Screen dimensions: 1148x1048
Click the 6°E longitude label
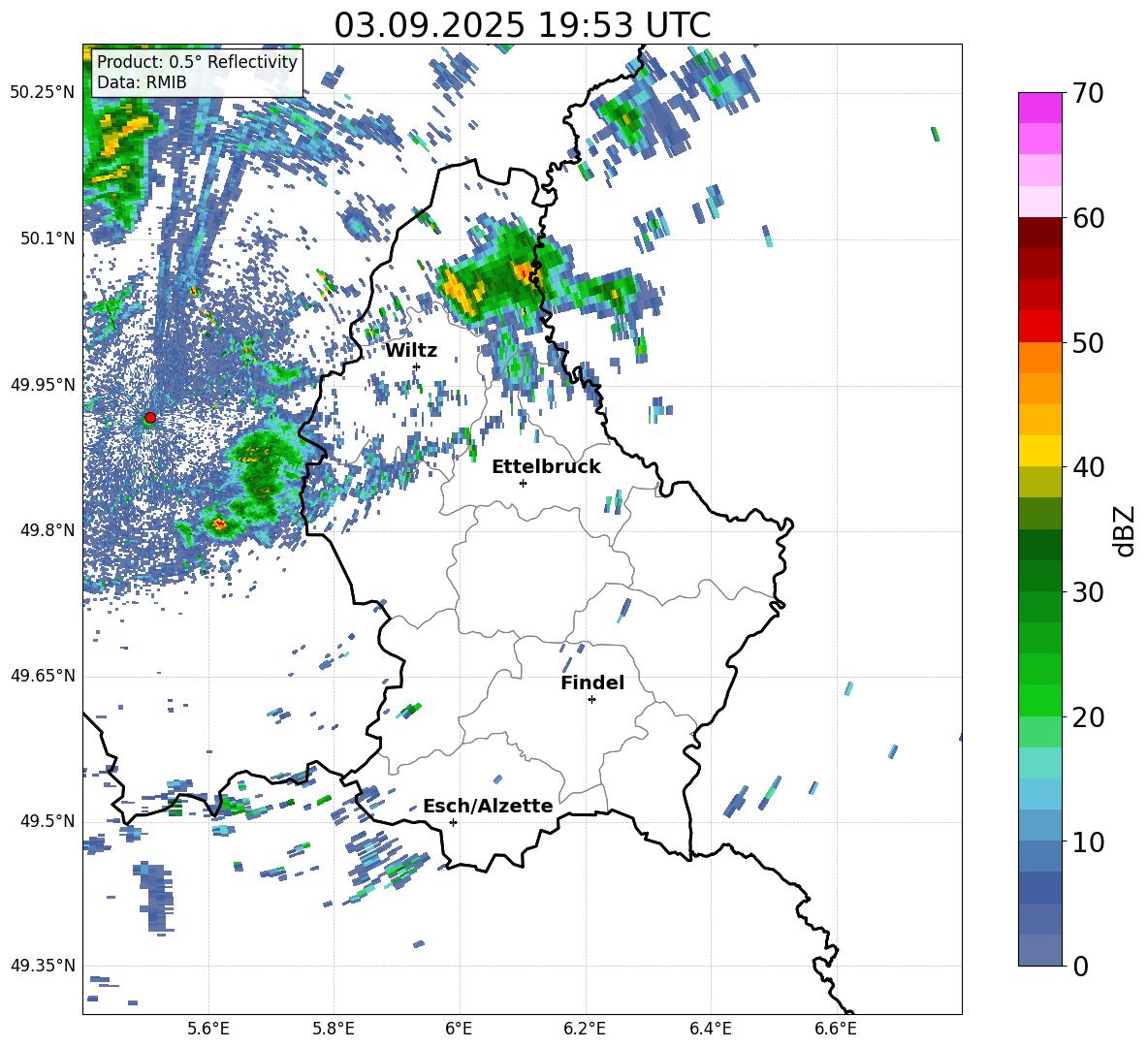pyautogui.click(x=459, y=1029)
